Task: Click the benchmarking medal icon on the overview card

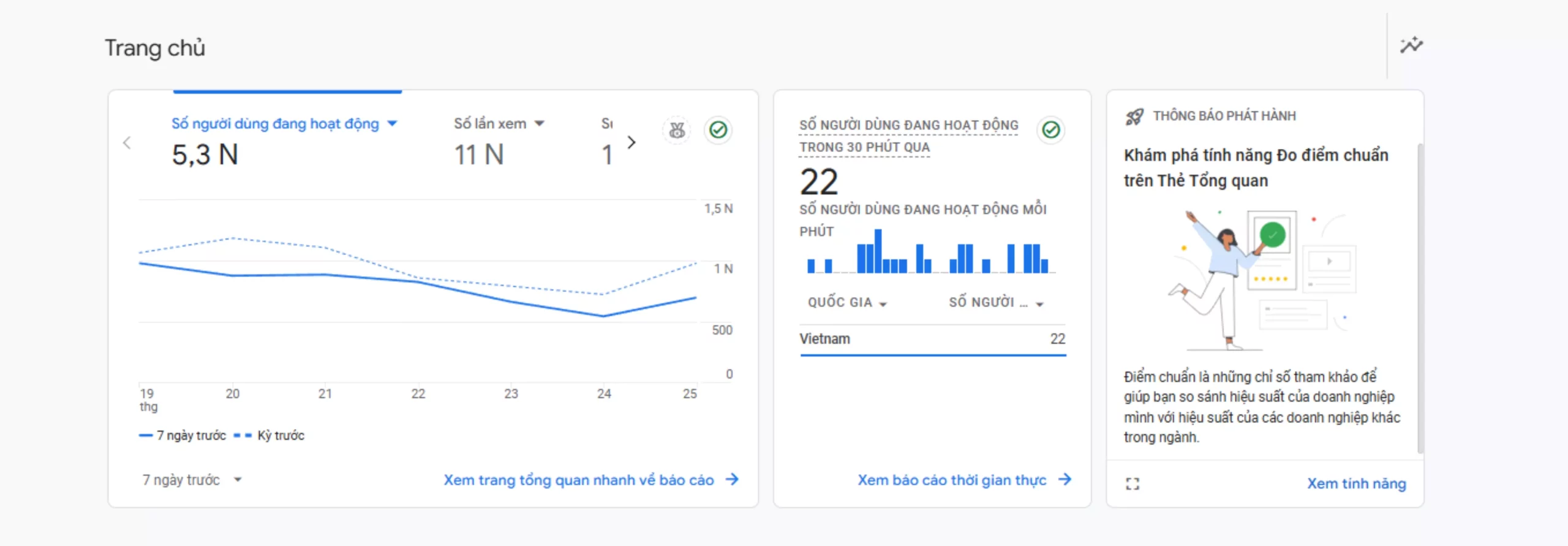Action: tap(677, 130)
